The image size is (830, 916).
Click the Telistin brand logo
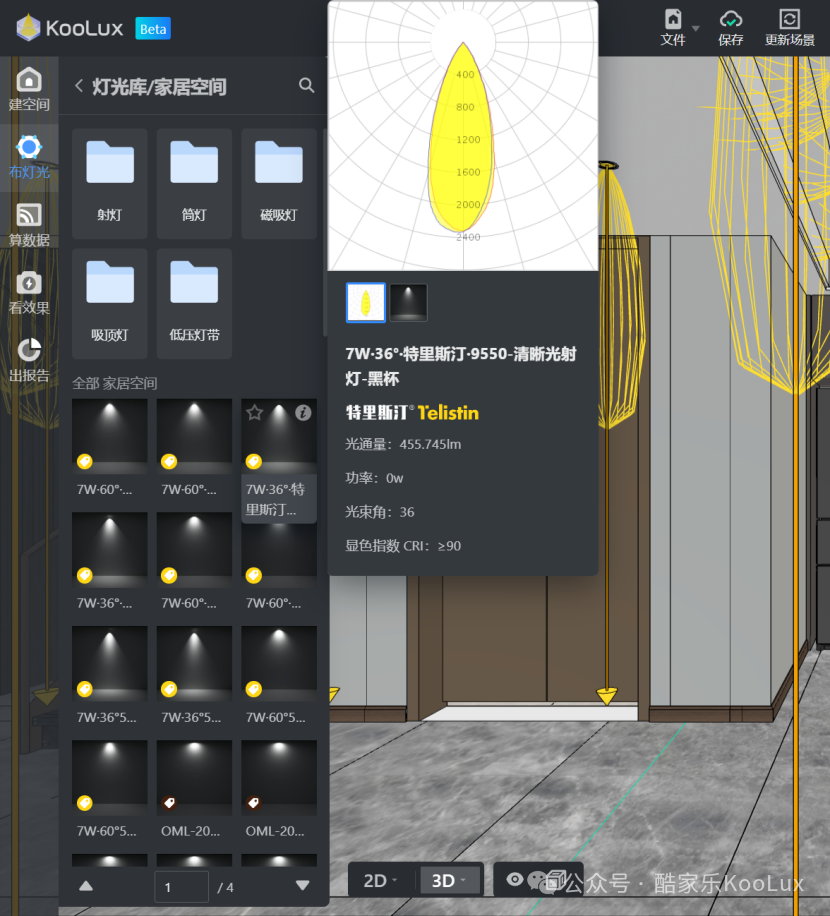(412, 413)
